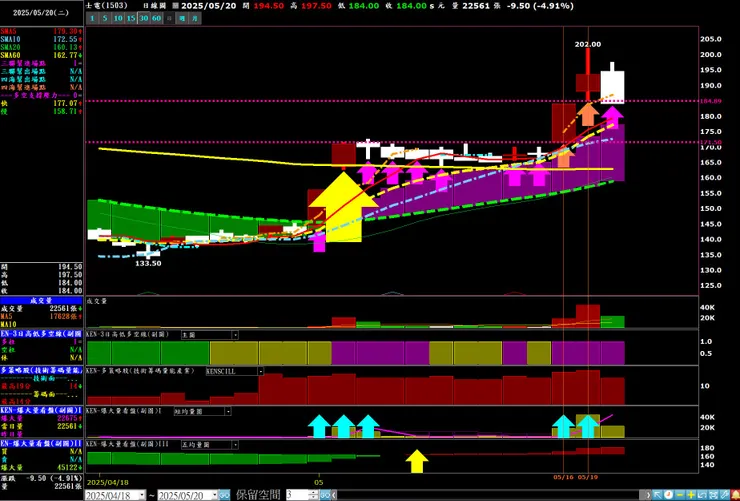The image size is (740, 501).
Task: Click the 184.89 pink level label on price axis
Action: pos(709,101)
